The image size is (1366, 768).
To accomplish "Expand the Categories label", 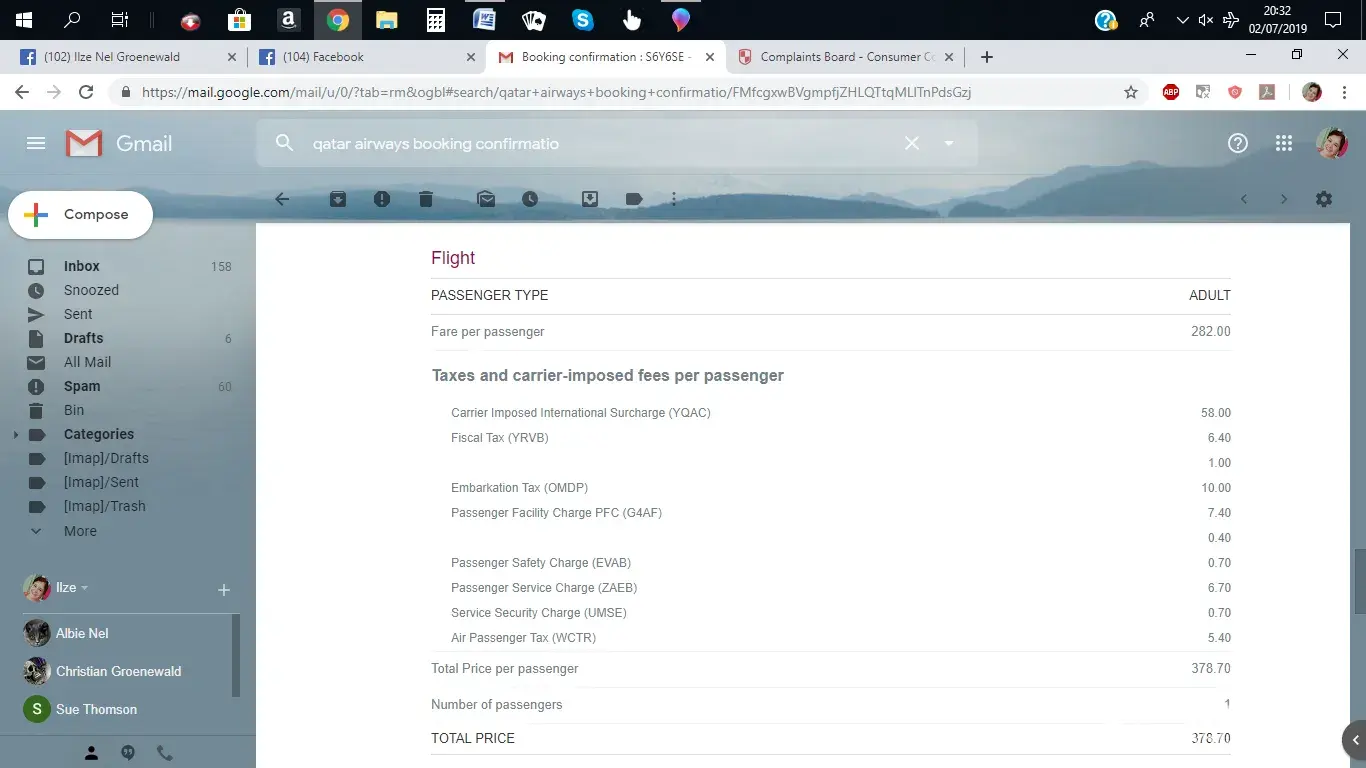I will pyautogui.click(x=15, y=435).
